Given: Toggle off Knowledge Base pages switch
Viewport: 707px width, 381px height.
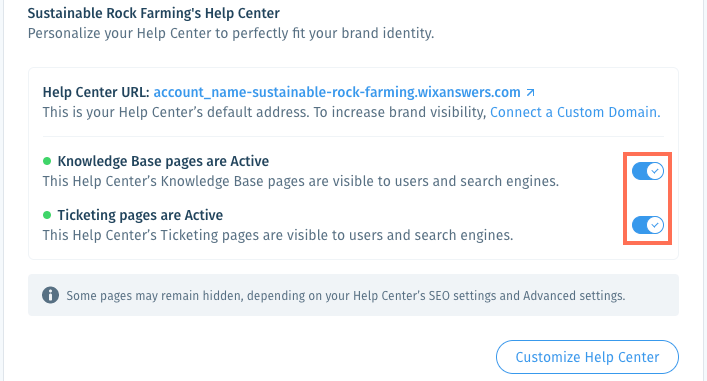Looking at the screenshot, I should (x=647, y=171).
